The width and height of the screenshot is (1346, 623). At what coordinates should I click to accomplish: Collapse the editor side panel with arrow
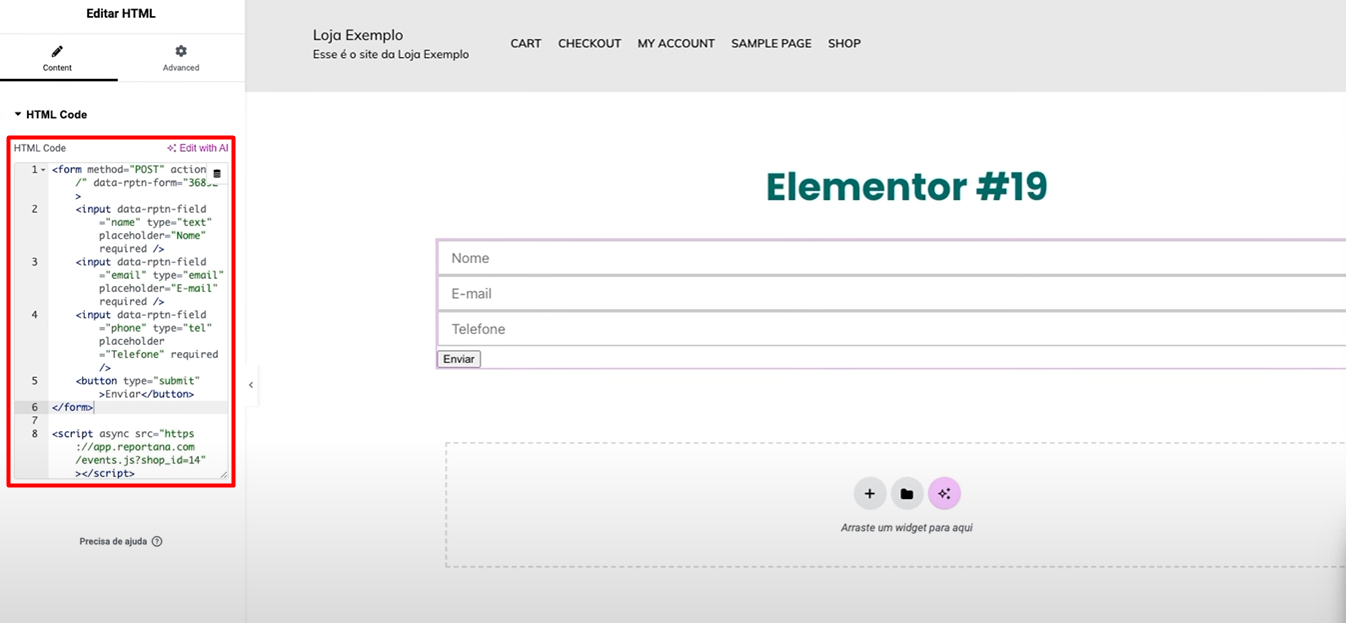click(x=251, y=385)
